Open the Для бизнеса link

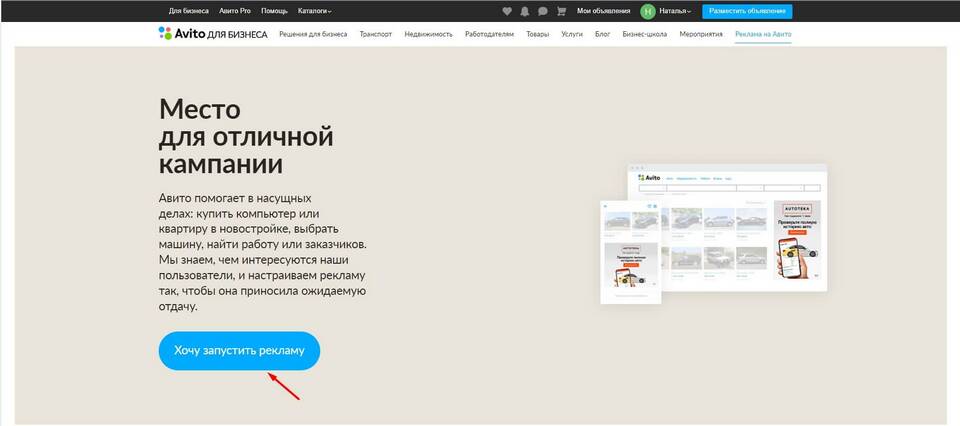click(x=189, y=11)
